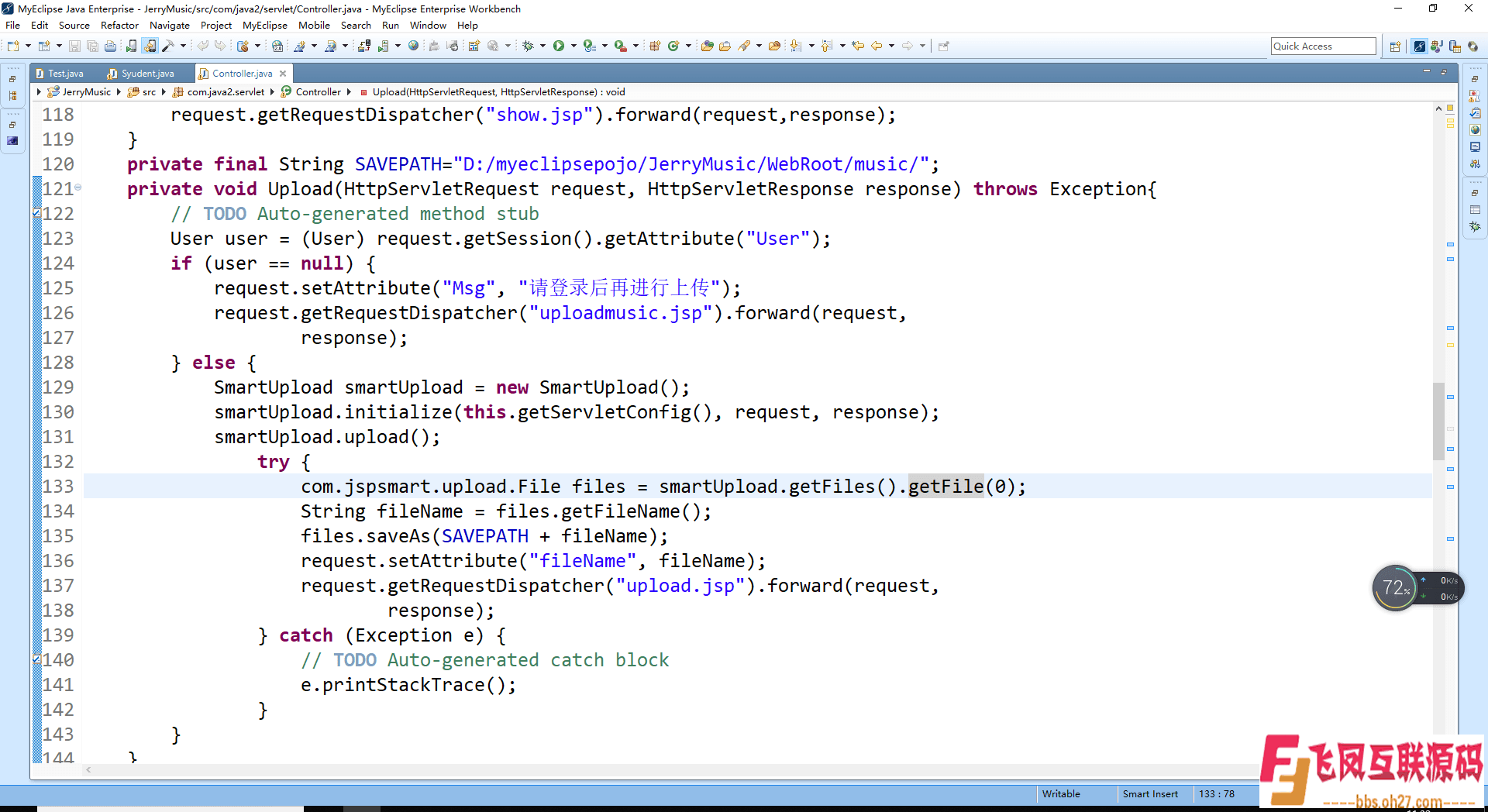Click the Quick Access search field

[x=1323, y=46]
